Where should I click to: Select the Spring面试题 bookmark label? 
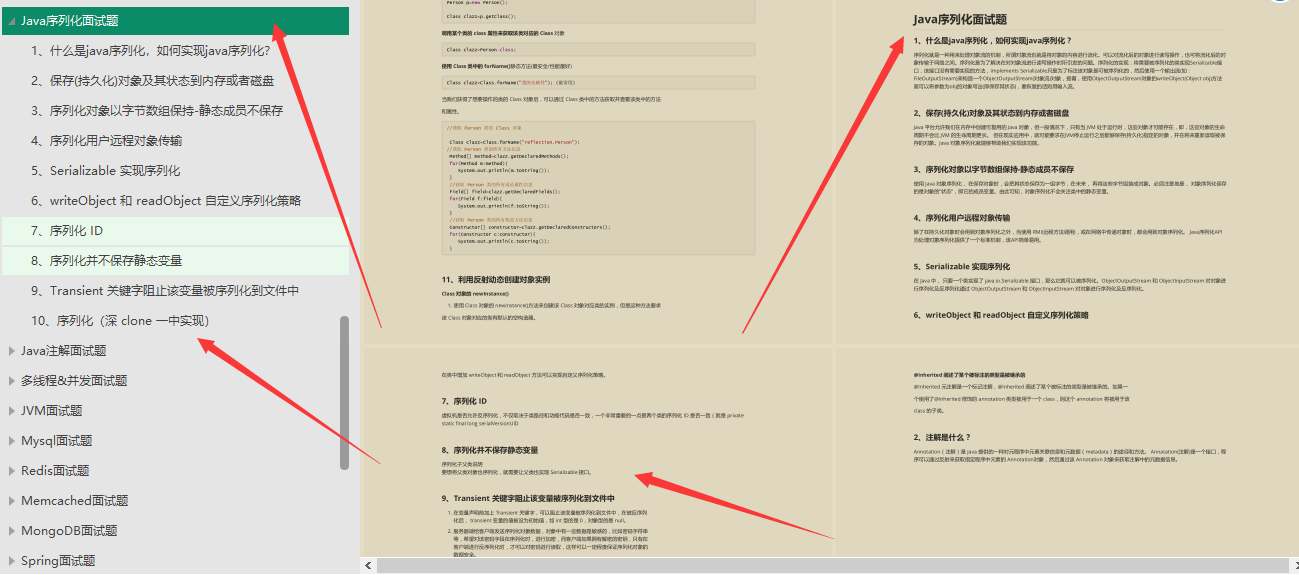pos(58,560)
